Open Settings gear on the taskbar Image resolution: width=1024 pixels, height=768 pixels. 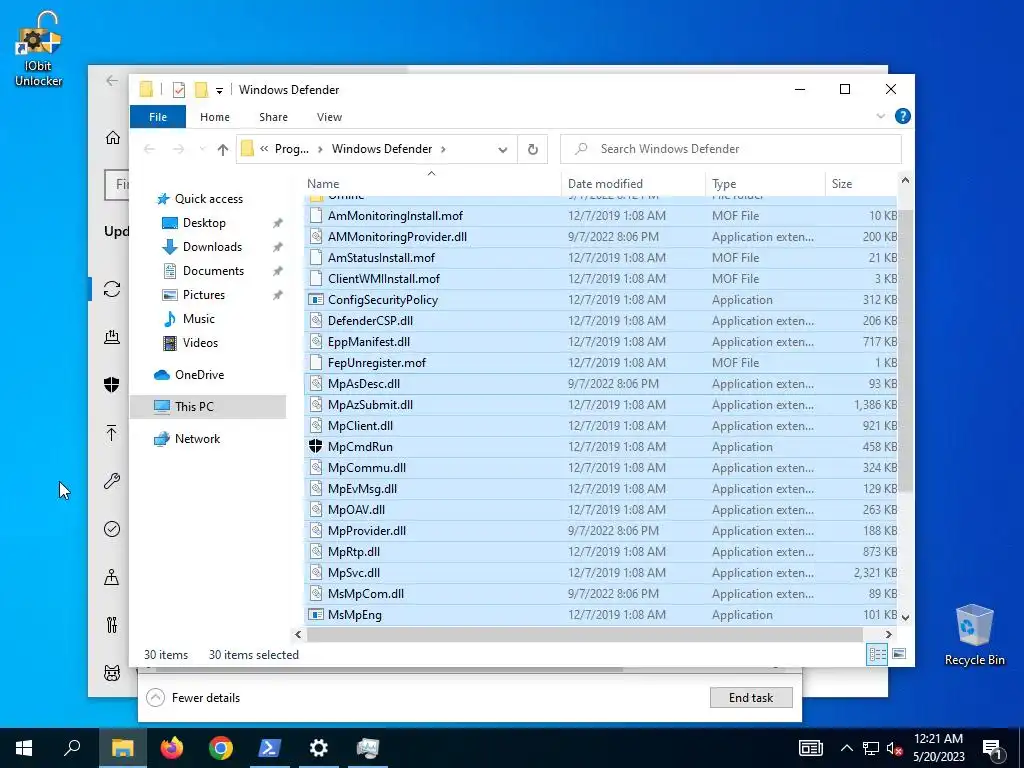tap(319, 748)
